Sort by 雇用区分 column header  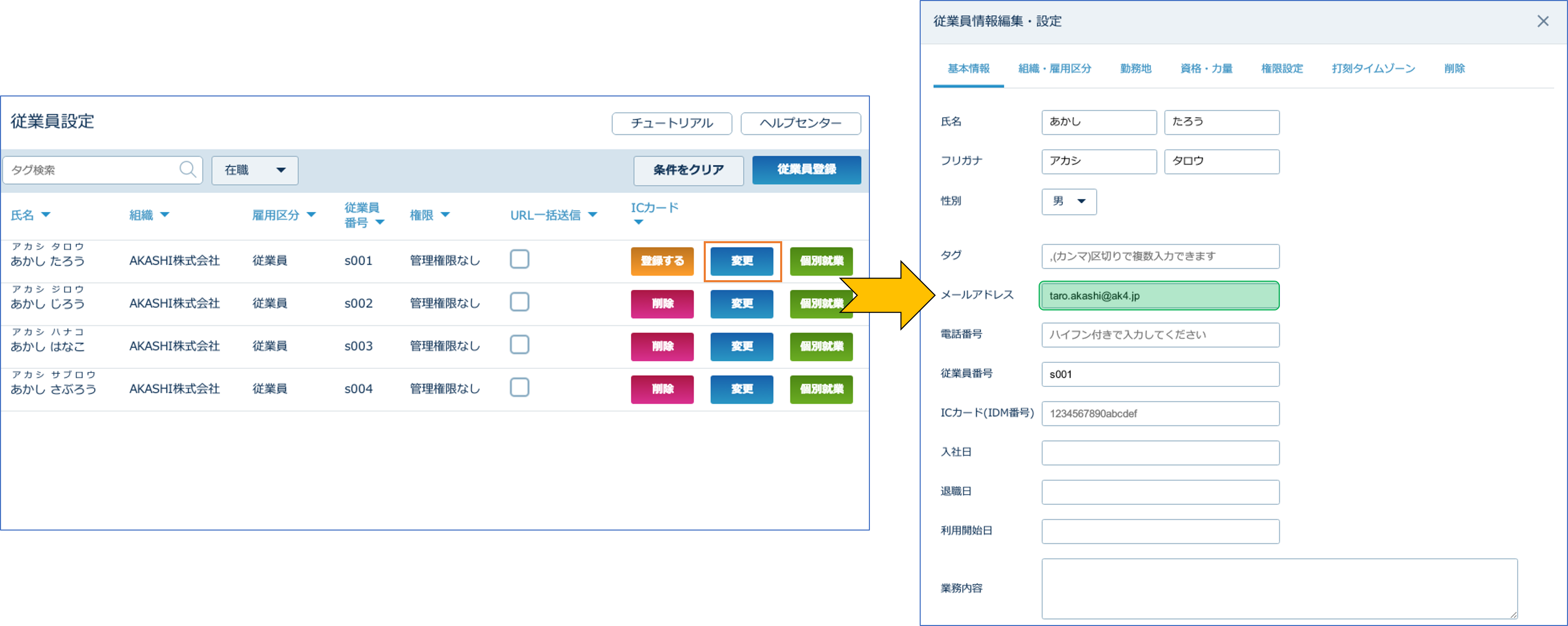point(284,215)
